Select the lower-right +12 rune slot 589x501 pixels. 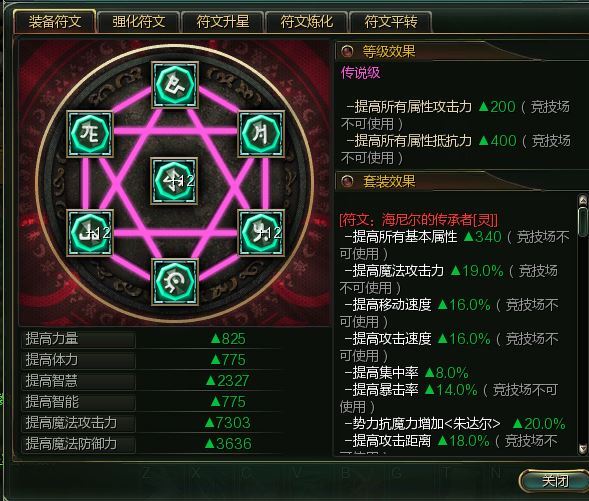261,233
